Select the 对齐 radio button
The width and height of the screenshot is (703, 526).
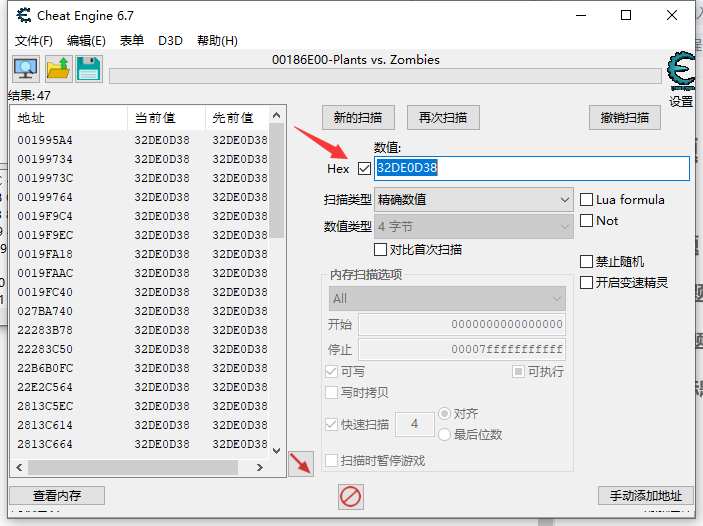coord(444,413)
